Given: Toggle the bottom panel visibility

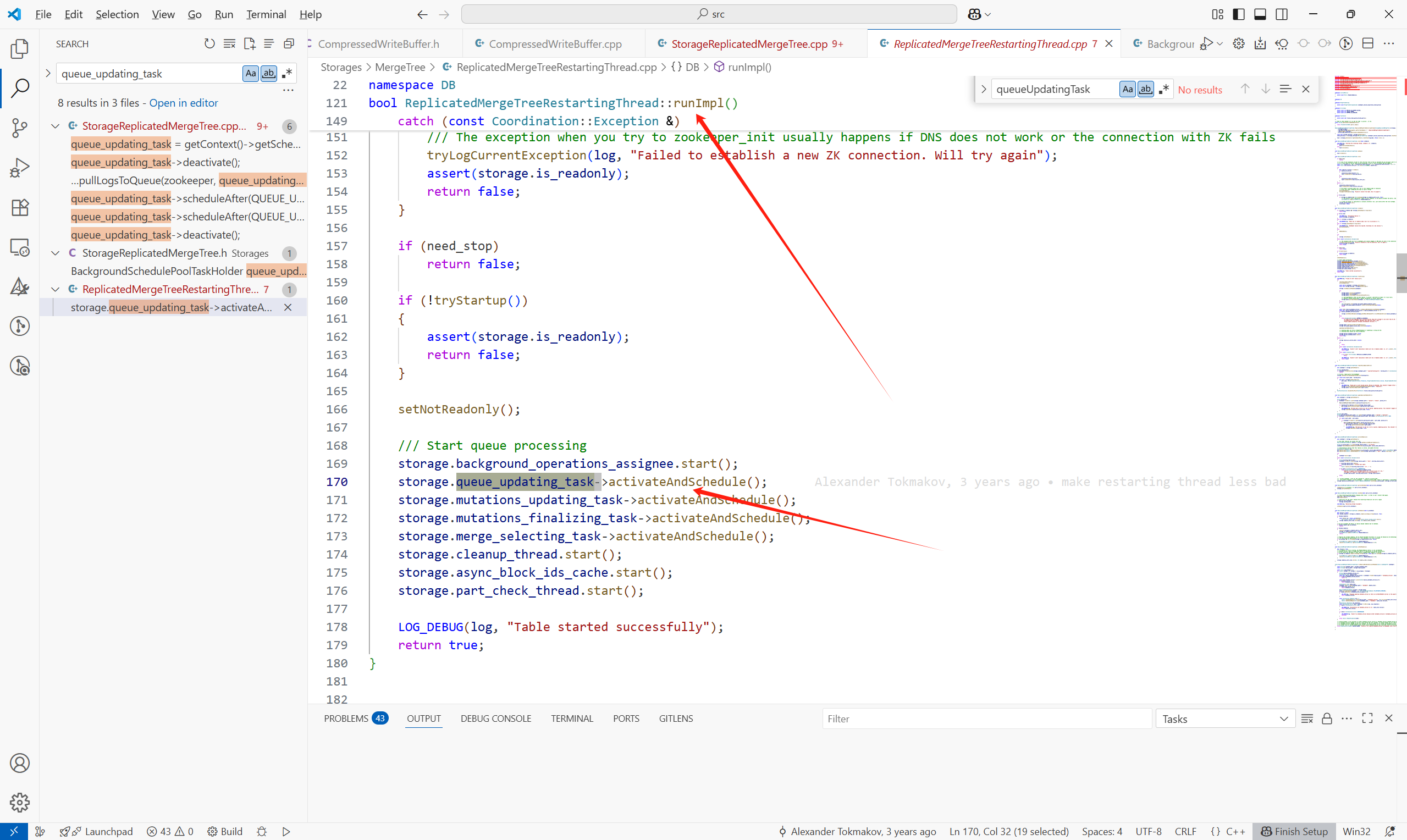Looking at the screenshot, I should [1260, 14].
